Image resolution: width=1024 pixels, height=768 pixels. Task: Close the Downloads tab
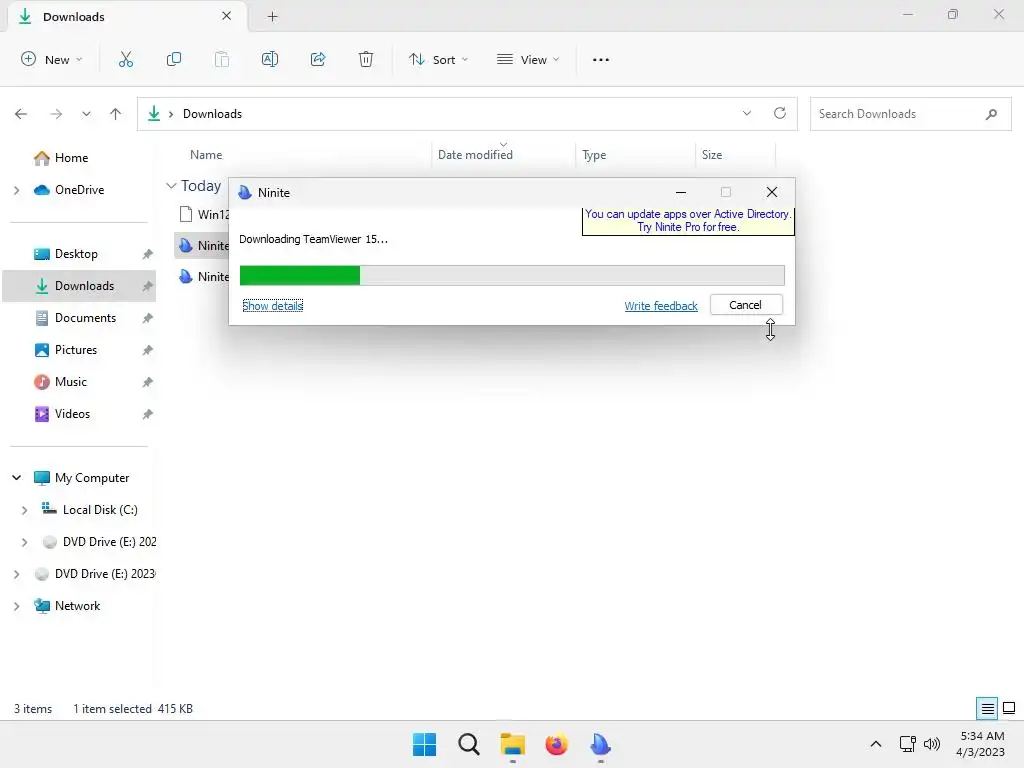(227, 16)
